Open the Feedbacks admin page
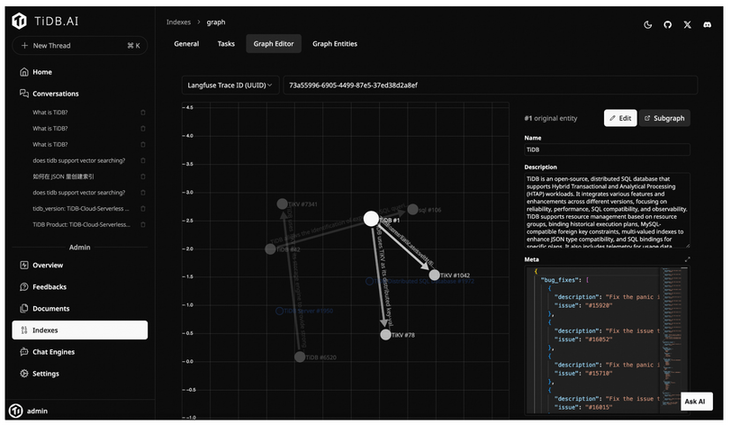The width and height of the screenshot is (731, 425). coord(80,287)
